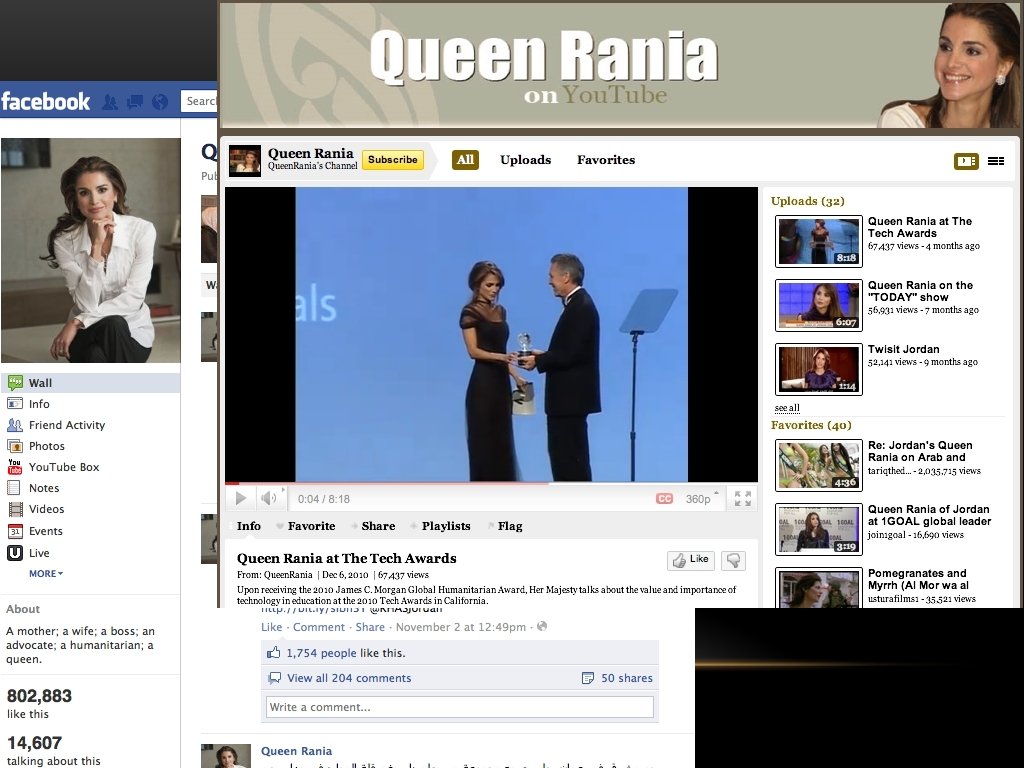The height and width of the screenshot is (768, 1024).
Task: Open the Info tab below video
Action: click(248, 526)
